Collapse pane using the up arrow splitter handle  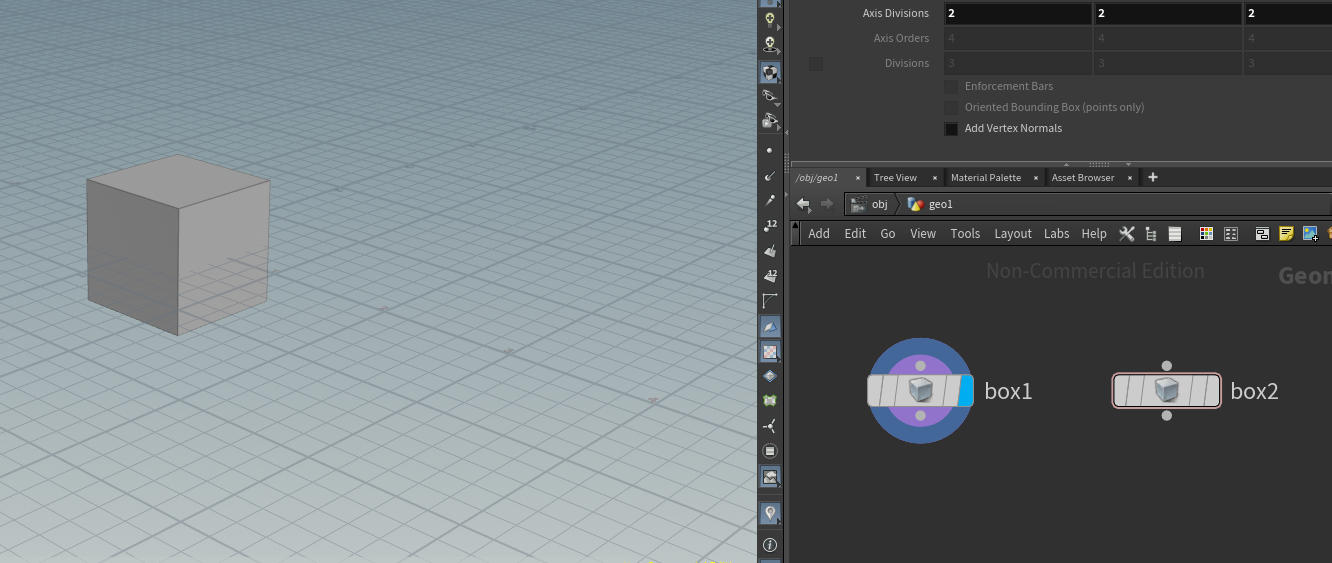tap(1066, 164)
